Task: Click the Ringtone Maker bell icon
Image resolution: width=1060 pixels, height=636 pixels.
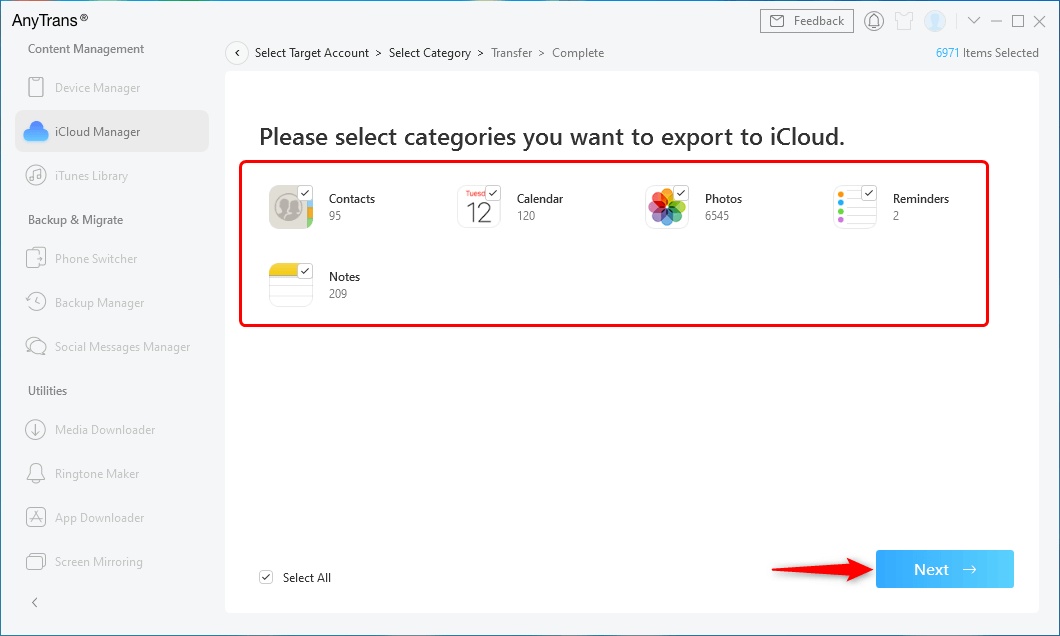Action: pyautogui.click(x=36, y=474)
